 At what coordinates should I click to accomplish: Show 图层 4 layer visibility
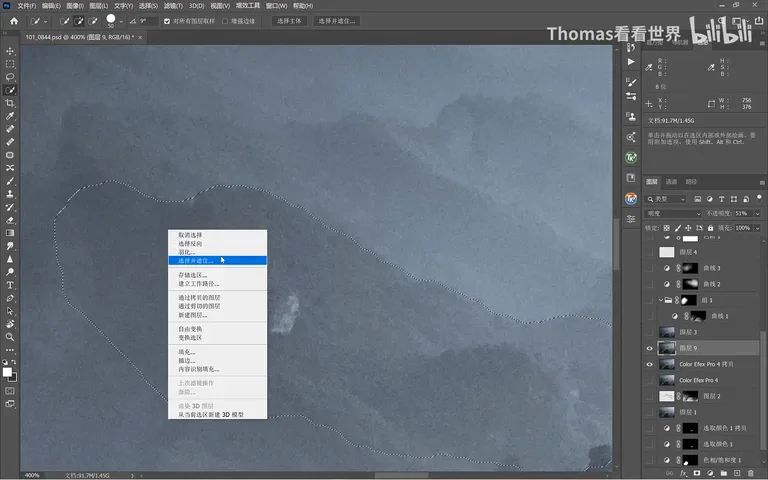650,252
